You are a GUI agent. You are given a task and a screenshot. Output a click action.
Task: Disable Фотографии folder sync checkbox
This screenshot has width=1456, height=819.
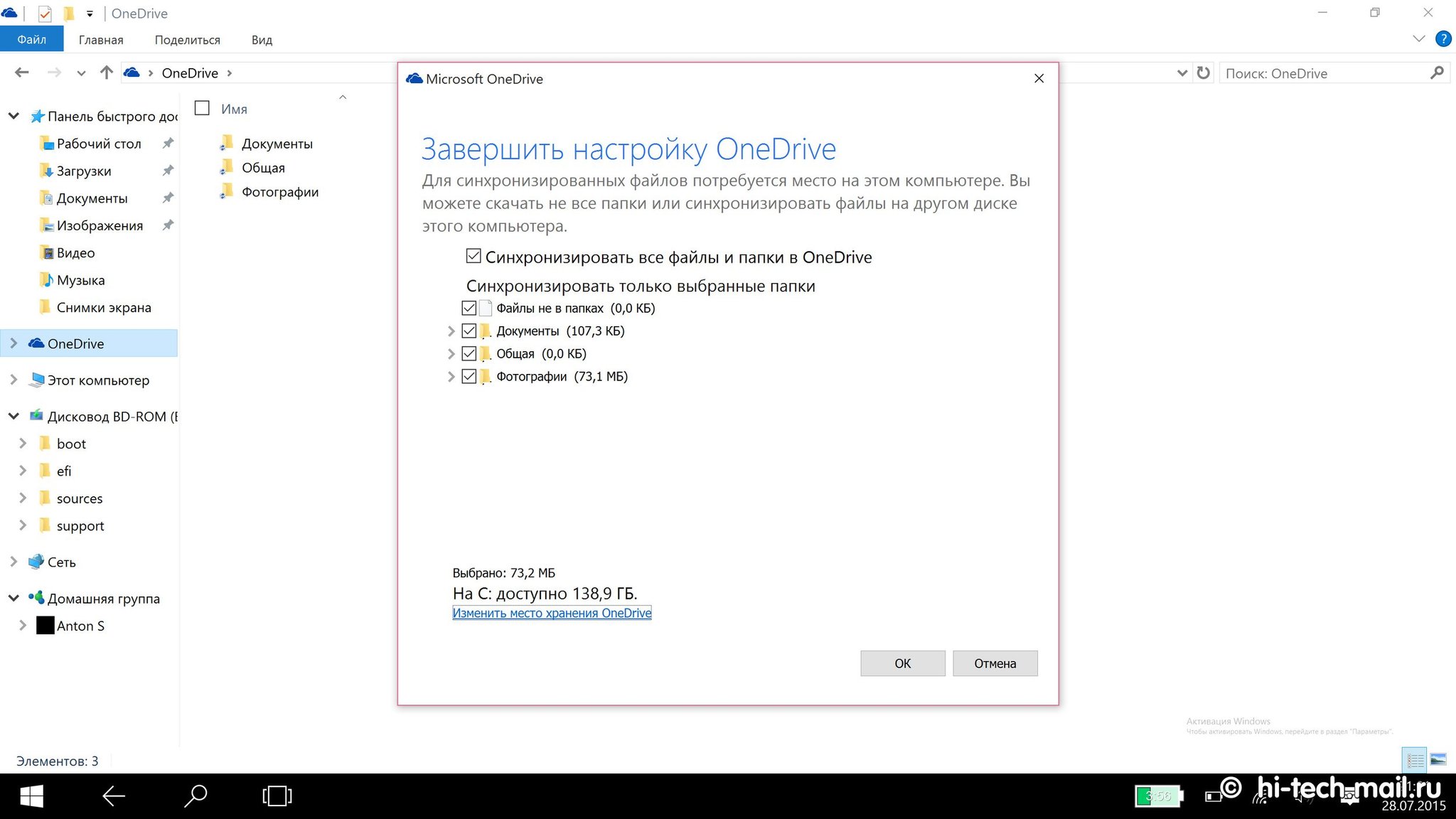[468, 376]
